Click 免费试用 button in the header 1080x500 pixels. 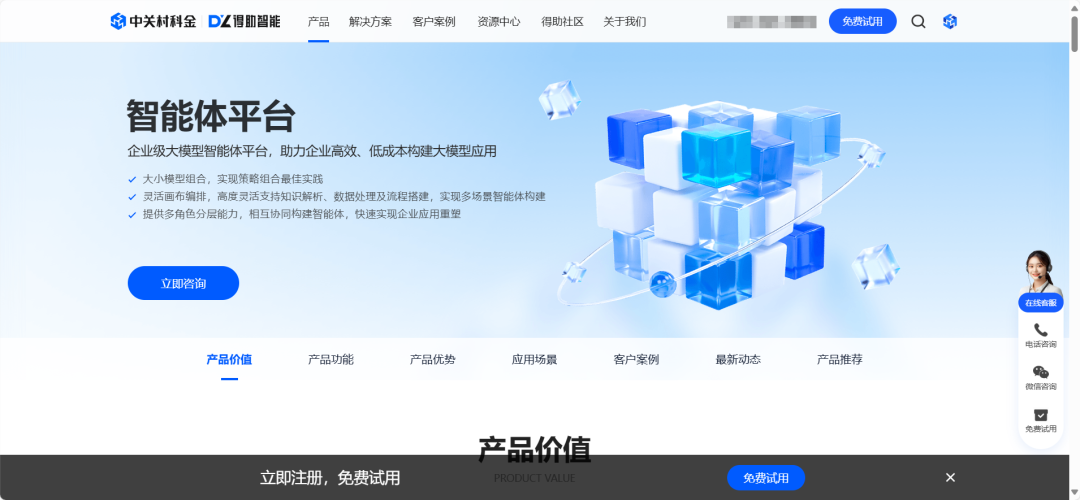[862, 21]
